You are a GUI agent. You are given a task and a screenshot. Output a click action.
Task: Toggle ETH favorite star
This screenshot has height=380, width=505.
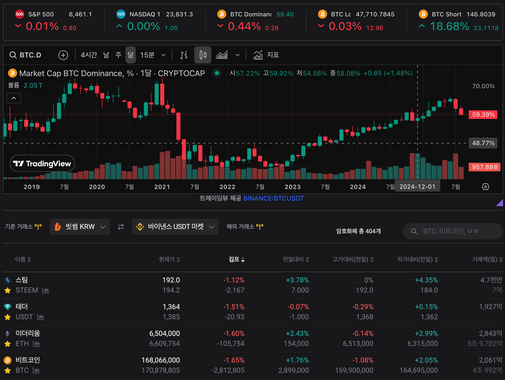click(7, 344)
